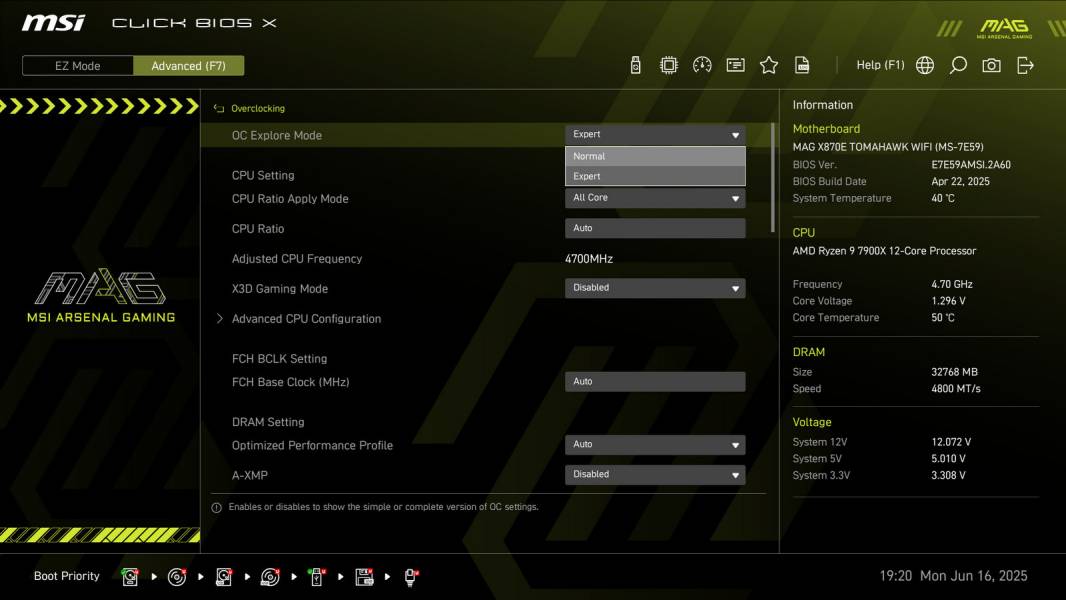Click the CPU chip icon in toolbar

pos(668,65)
